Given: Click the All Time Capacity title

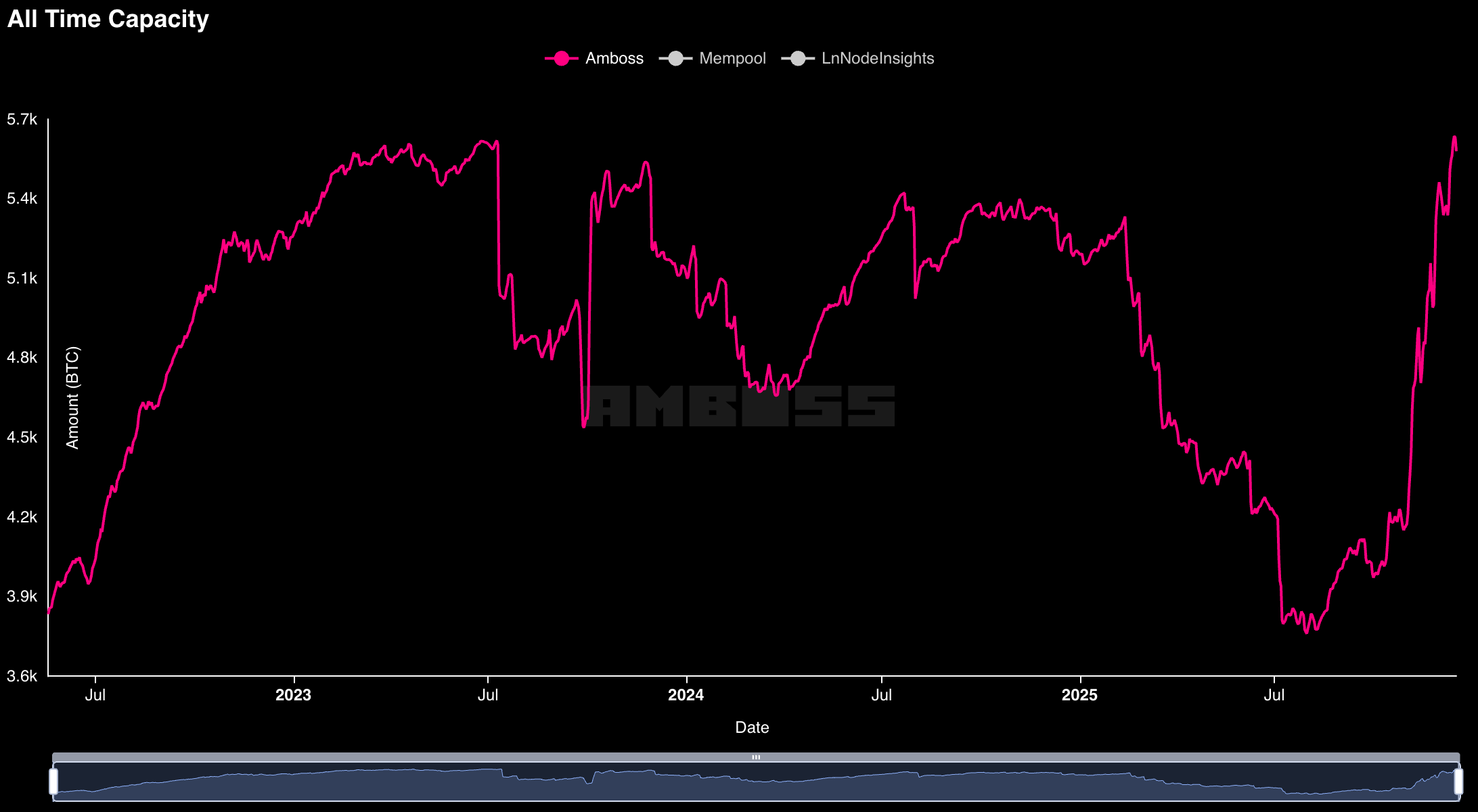Looking at the screenshot, I should coord(108,19).
